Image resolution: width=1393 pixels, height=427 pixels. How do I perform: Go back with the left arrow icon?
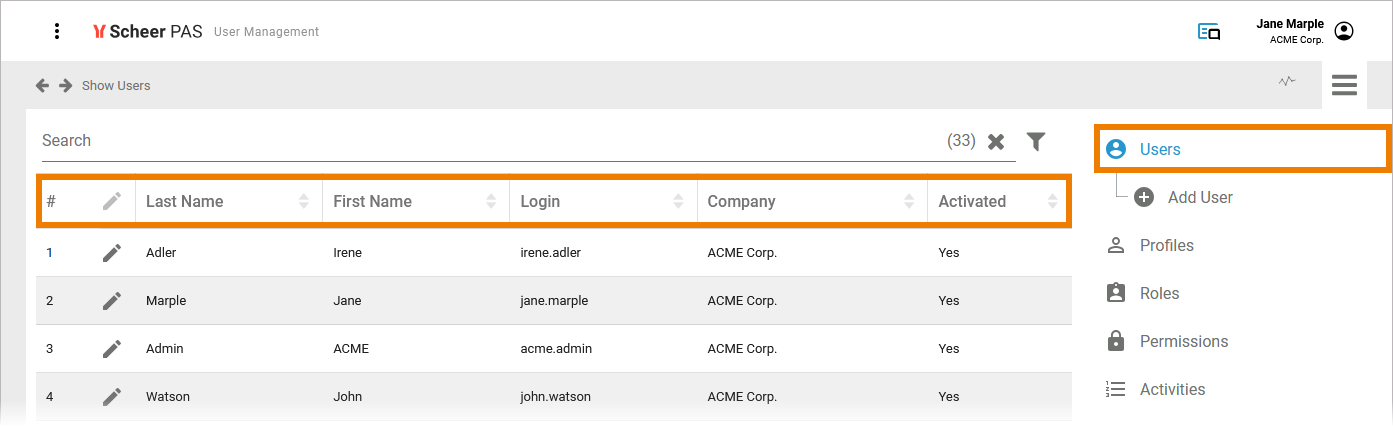click(x=42, y=86)
